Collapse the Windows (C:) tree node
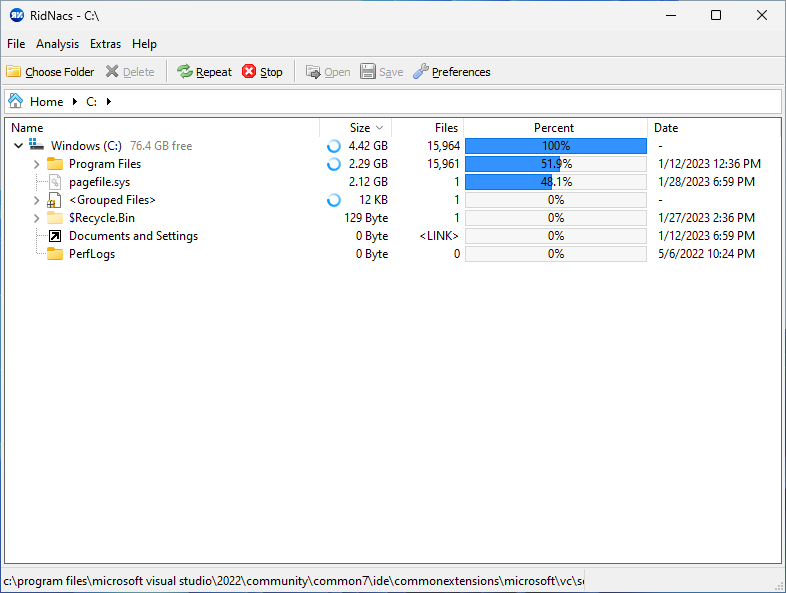Image resolution: width=786 pixels, height=593 pixels. pyautogui.click(x=19, y=146)
